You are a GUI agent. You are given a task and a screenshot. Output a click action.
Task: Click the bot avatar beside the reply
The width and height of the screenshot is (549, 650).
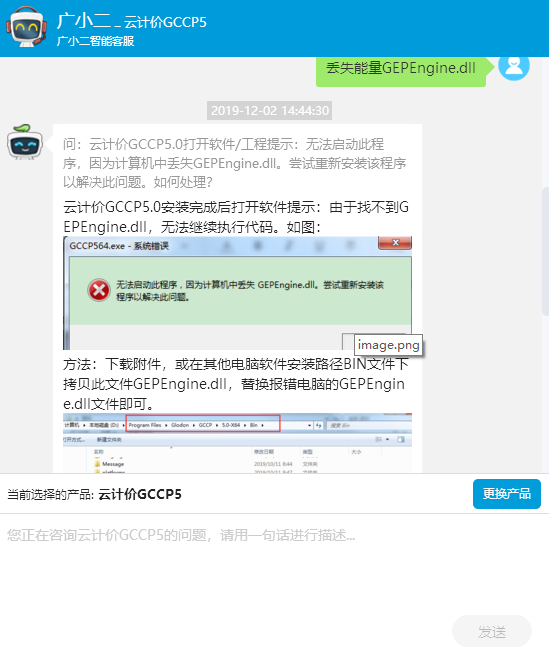click(x=25, y=142)
